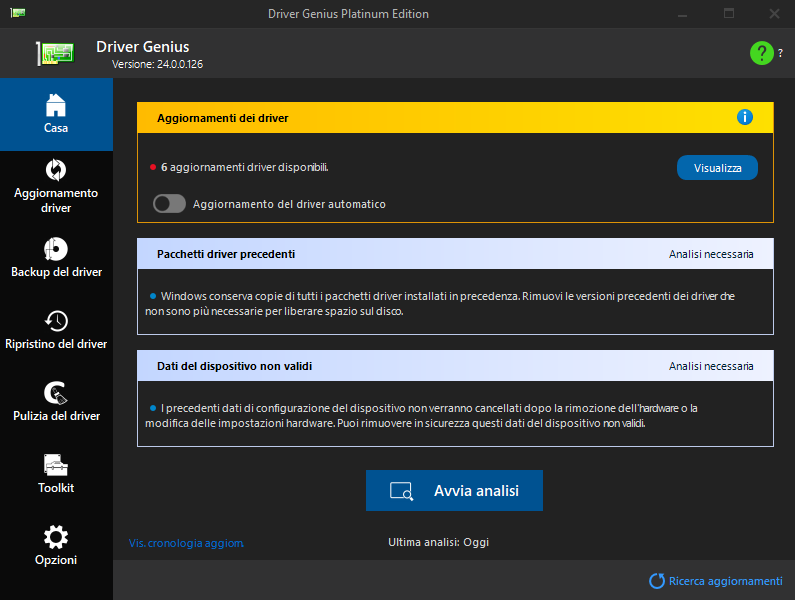
Task: Click the Versione: 24.0.0.126 label
Action: pos(157,64)
